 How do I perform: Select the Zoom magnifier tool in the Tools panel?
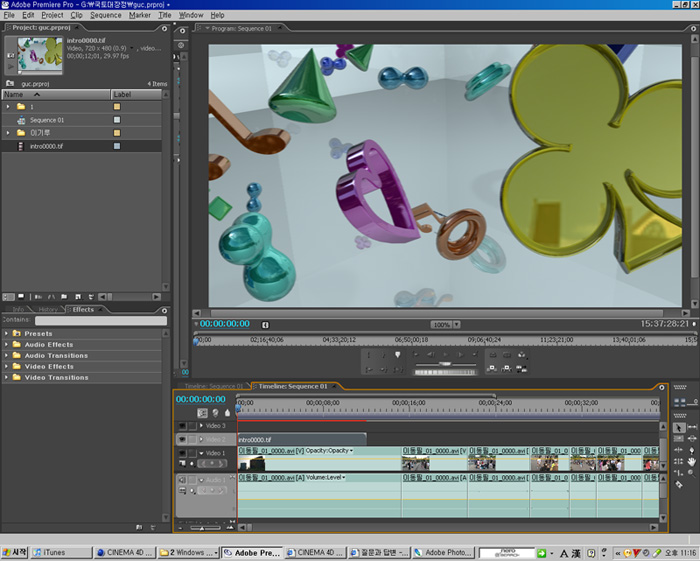[692, 474]
